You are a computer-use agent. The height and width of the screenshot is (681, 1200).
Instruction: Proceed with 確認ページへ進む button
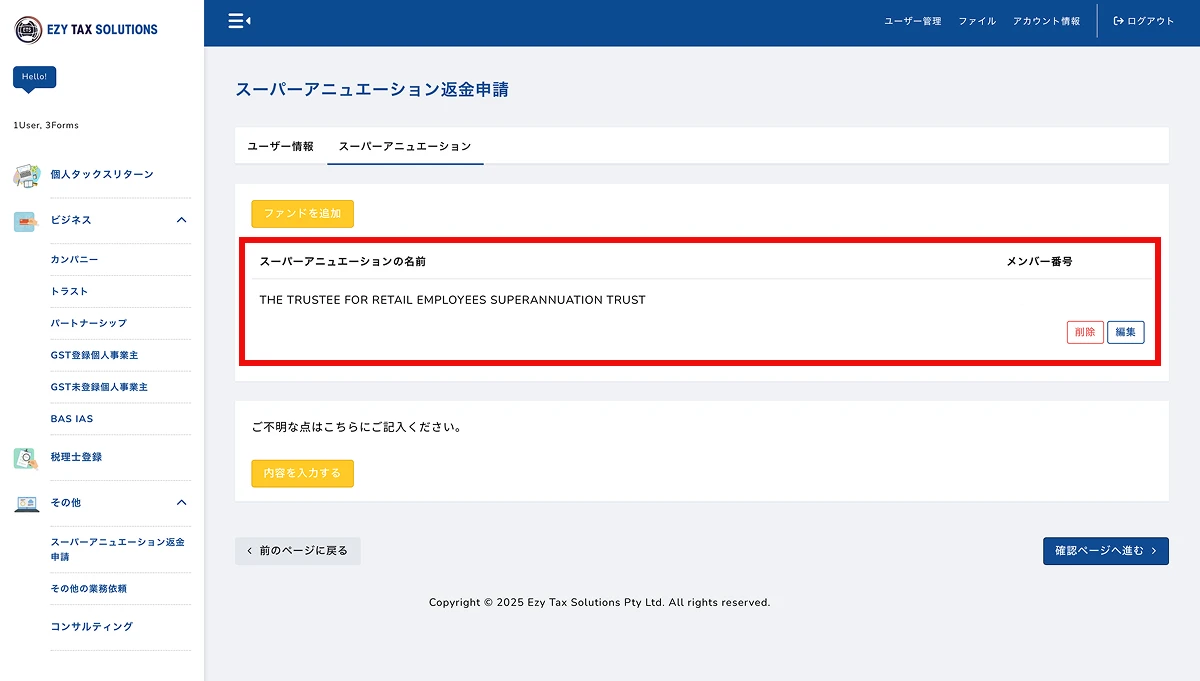1105,551
